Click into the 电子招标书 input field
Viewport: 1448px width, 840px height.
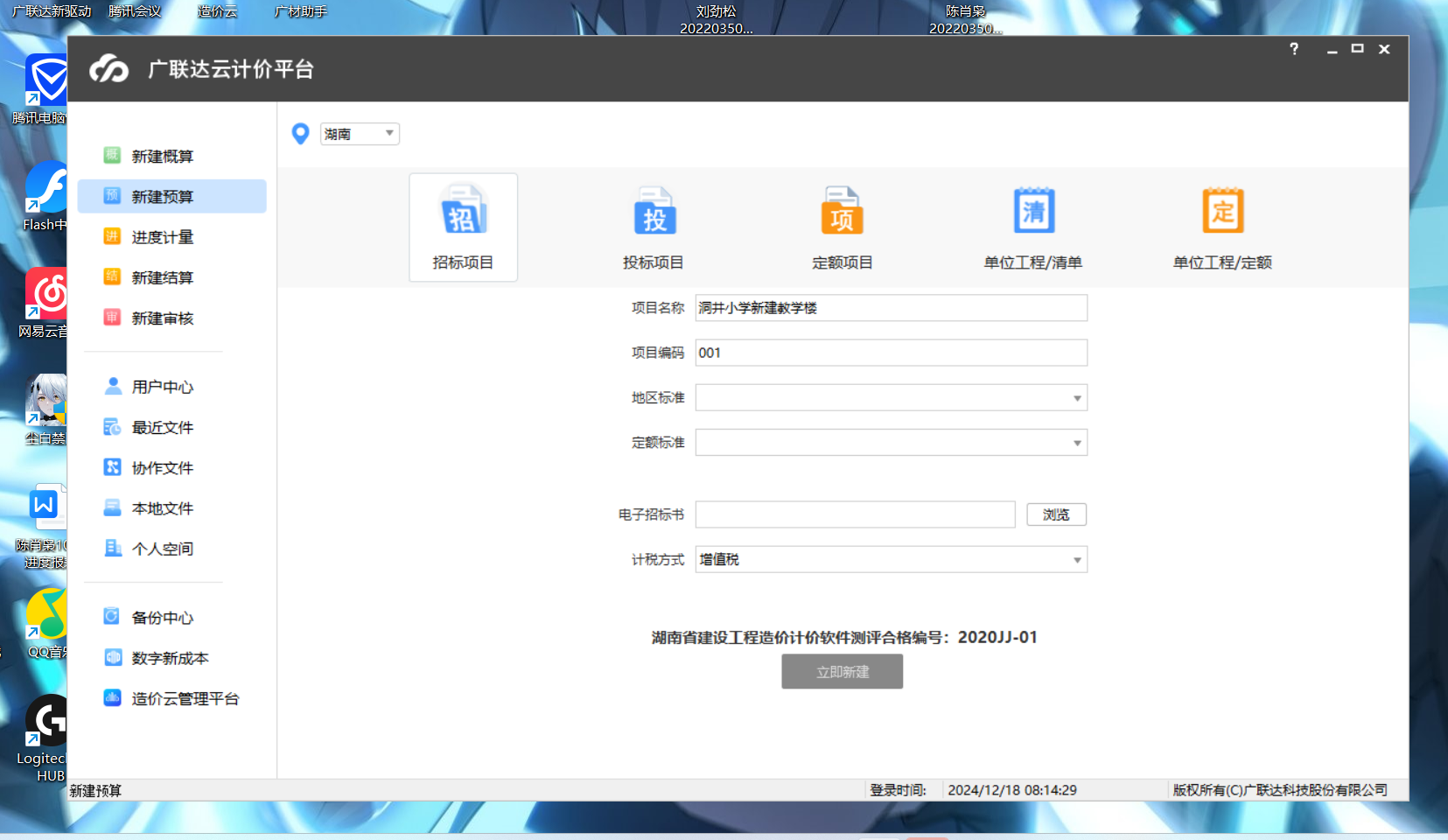(855, 514)
